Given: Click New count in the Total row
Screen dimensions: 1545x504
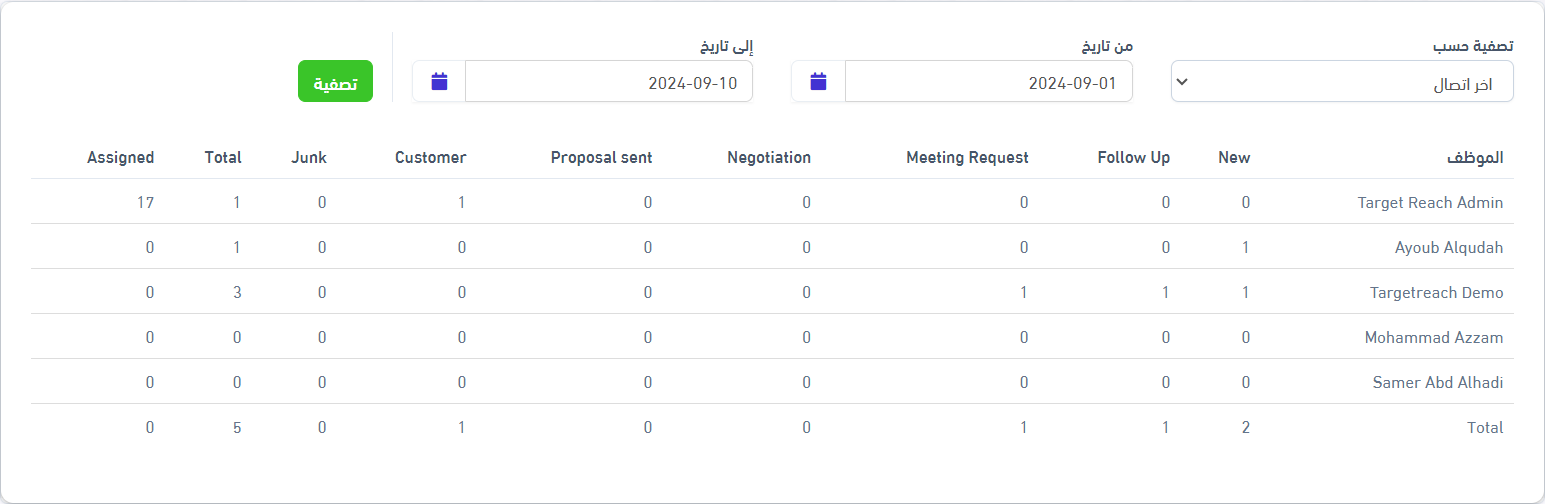Looking at the screenshot, I should (1245, 428).
